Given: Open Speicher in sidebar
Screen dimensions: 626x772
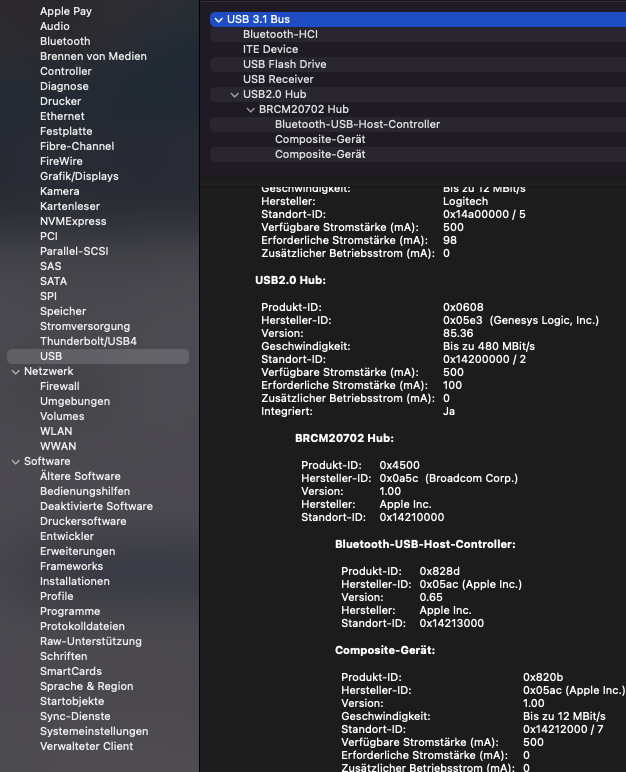Looking at the screenshot, I should coord(63,312).
